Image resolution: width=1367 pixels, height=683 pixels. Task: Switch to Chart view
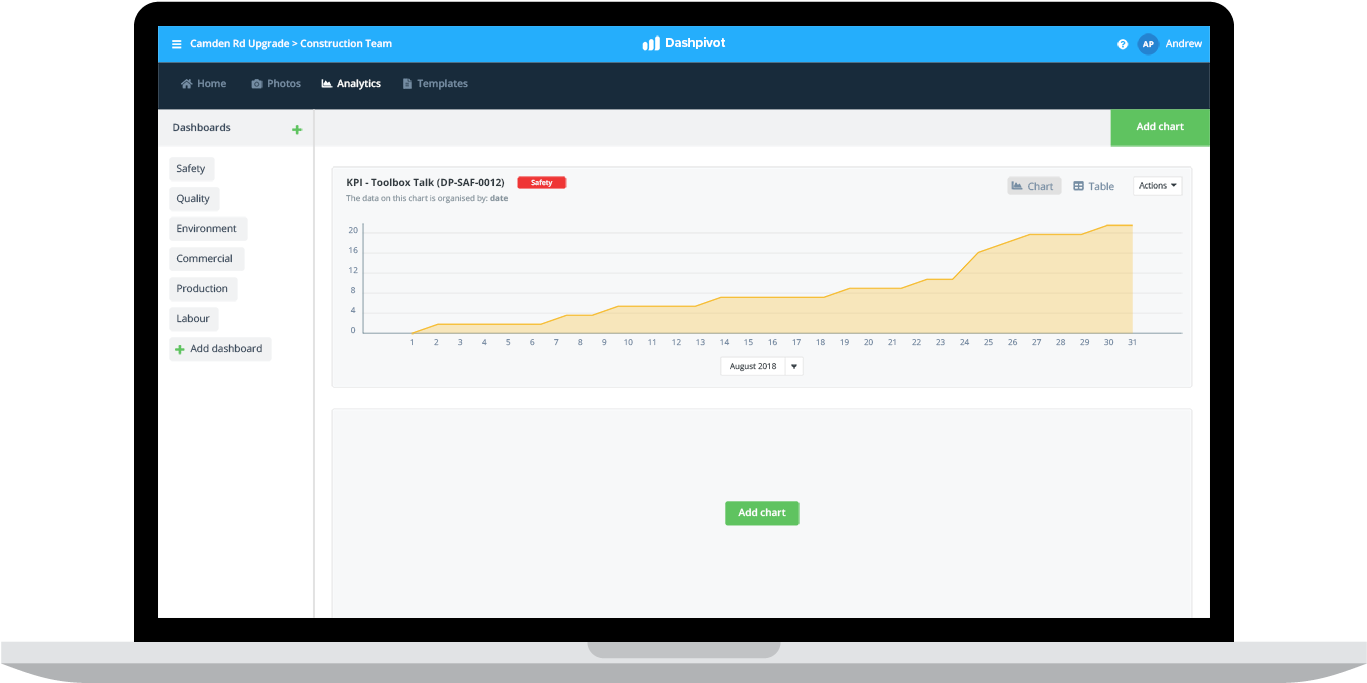(x=1033, y=186)
